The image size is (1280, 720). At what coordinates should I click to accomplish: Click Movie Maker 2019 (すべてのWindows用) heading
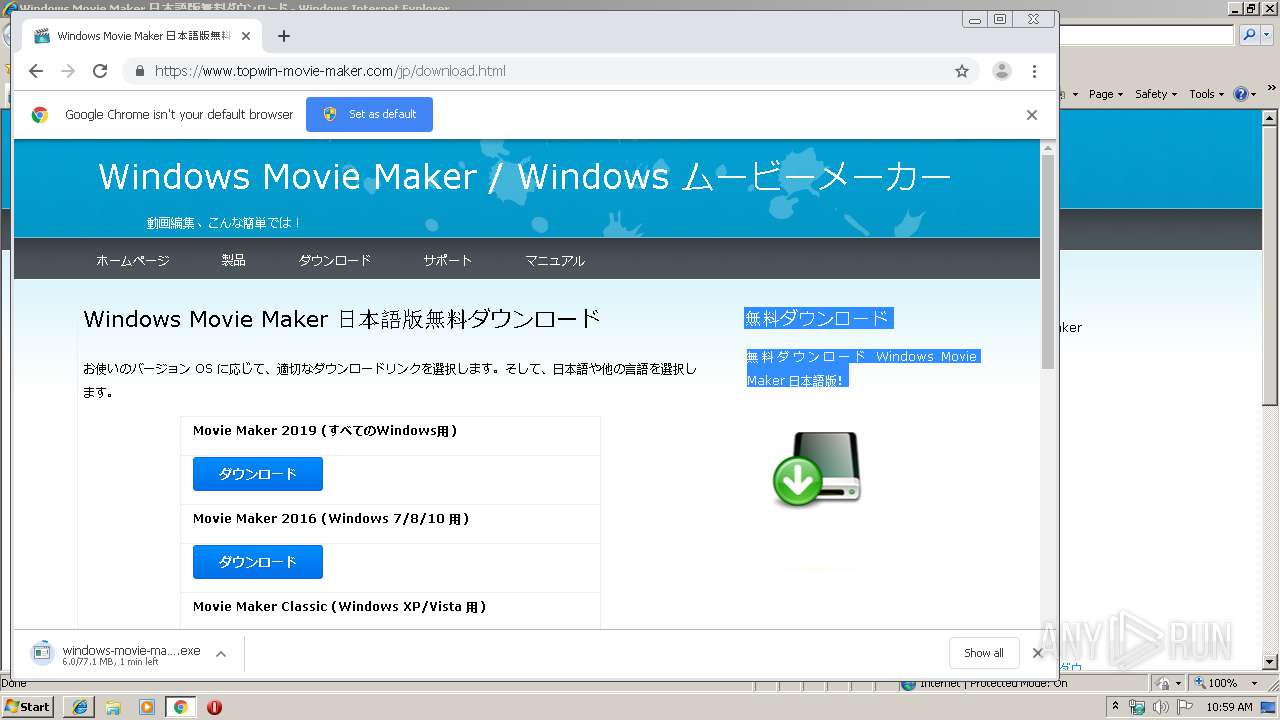tap(325, 431)
